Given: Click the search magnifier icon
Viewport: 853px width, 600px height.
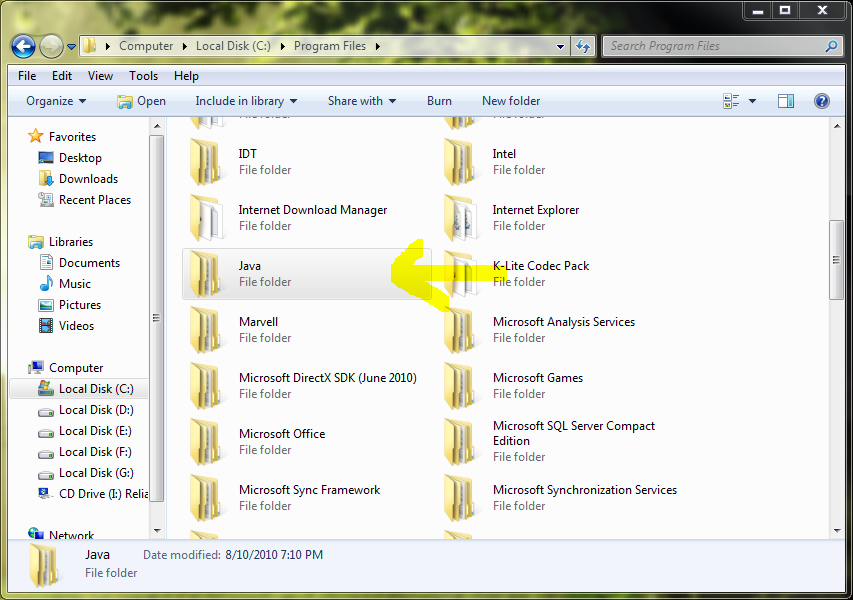Looking at the screenshot, I should (x=831, y=46).
